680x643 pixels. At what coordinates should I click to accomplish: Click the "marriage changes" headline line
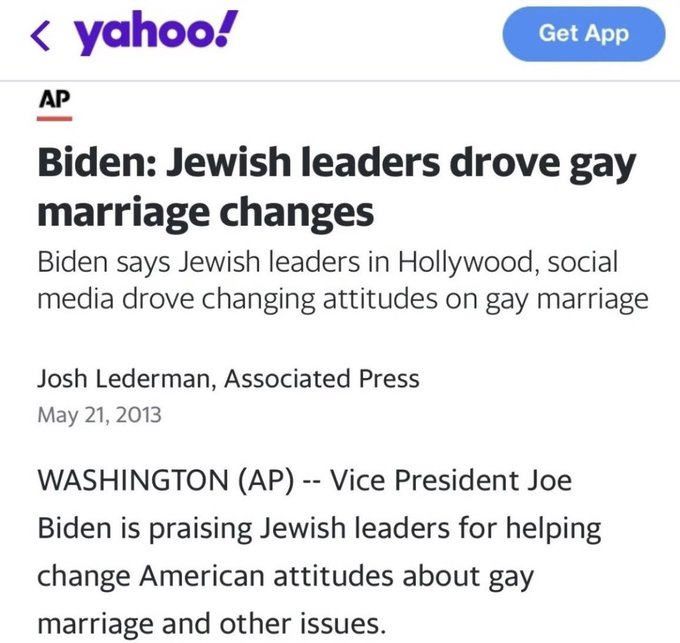pos(206,212)
